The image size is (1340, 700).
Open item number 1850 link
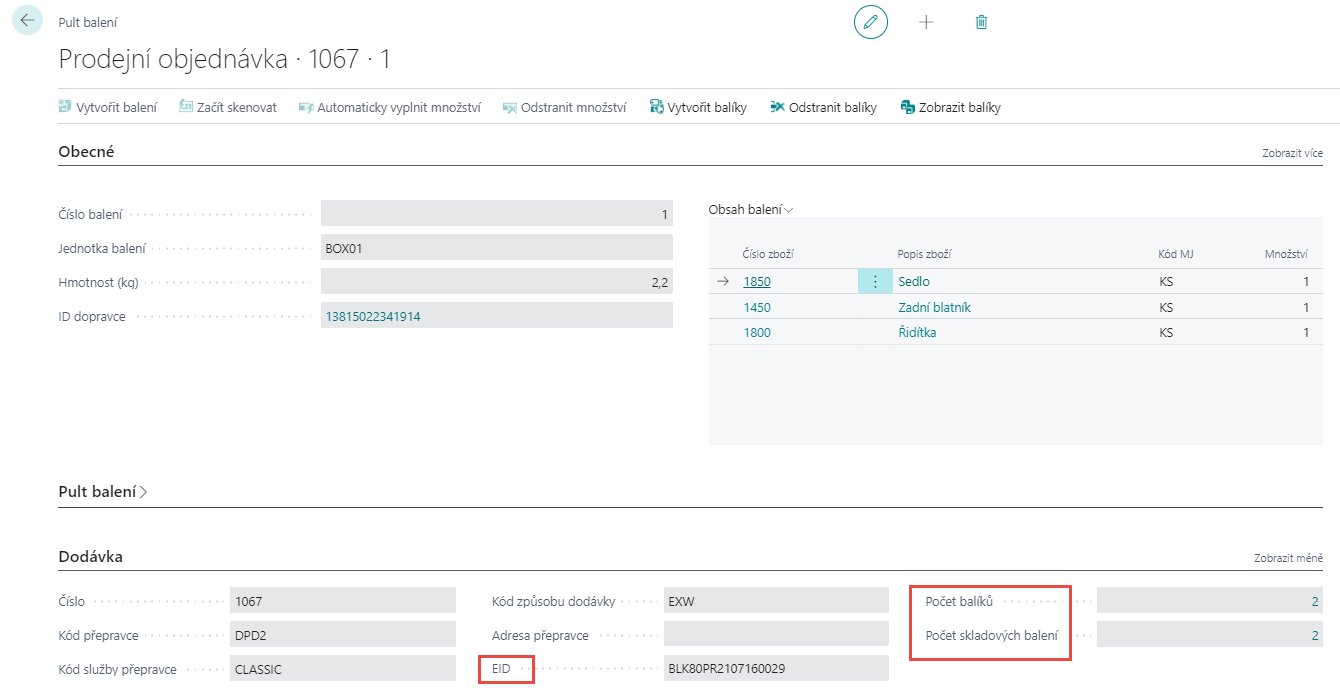757,282
